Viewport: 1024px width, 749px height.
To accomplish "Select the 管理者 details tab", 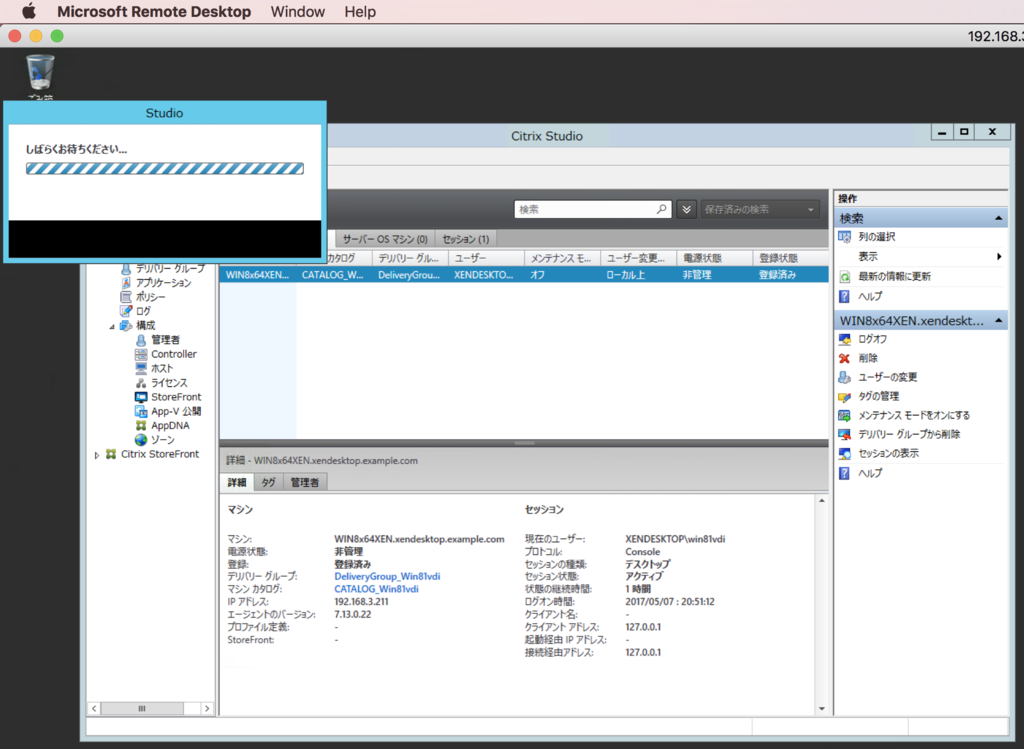I will pos(305,483).
